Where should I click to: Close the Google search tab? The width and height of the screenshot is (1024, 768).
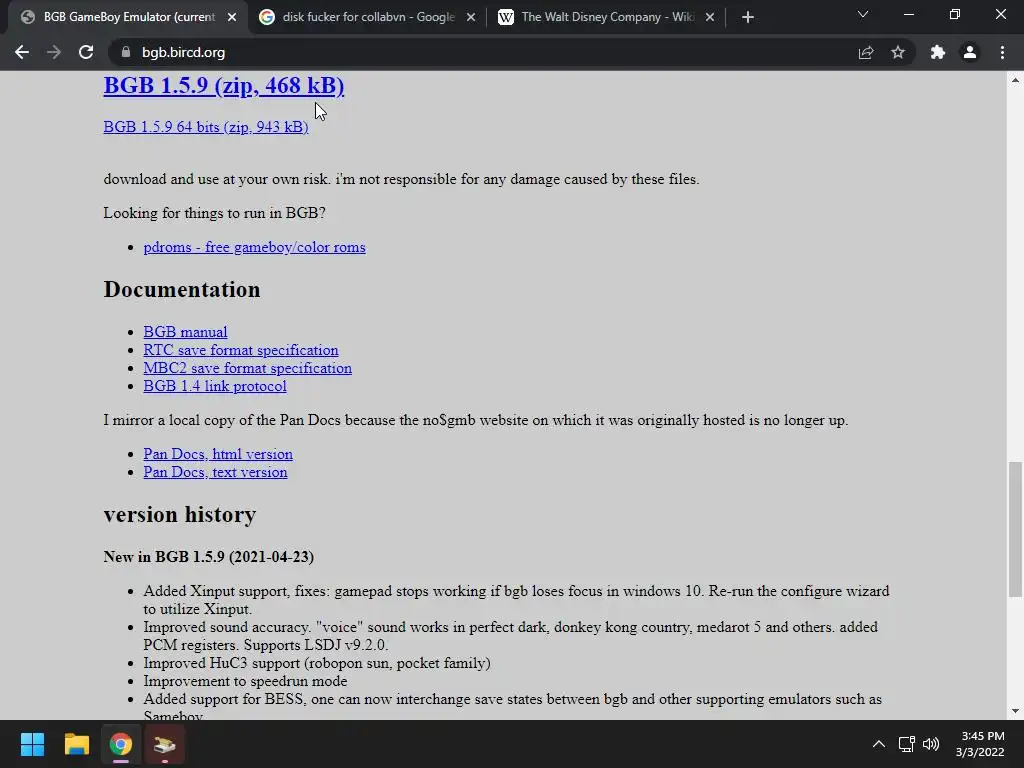(x=471, y=17)
